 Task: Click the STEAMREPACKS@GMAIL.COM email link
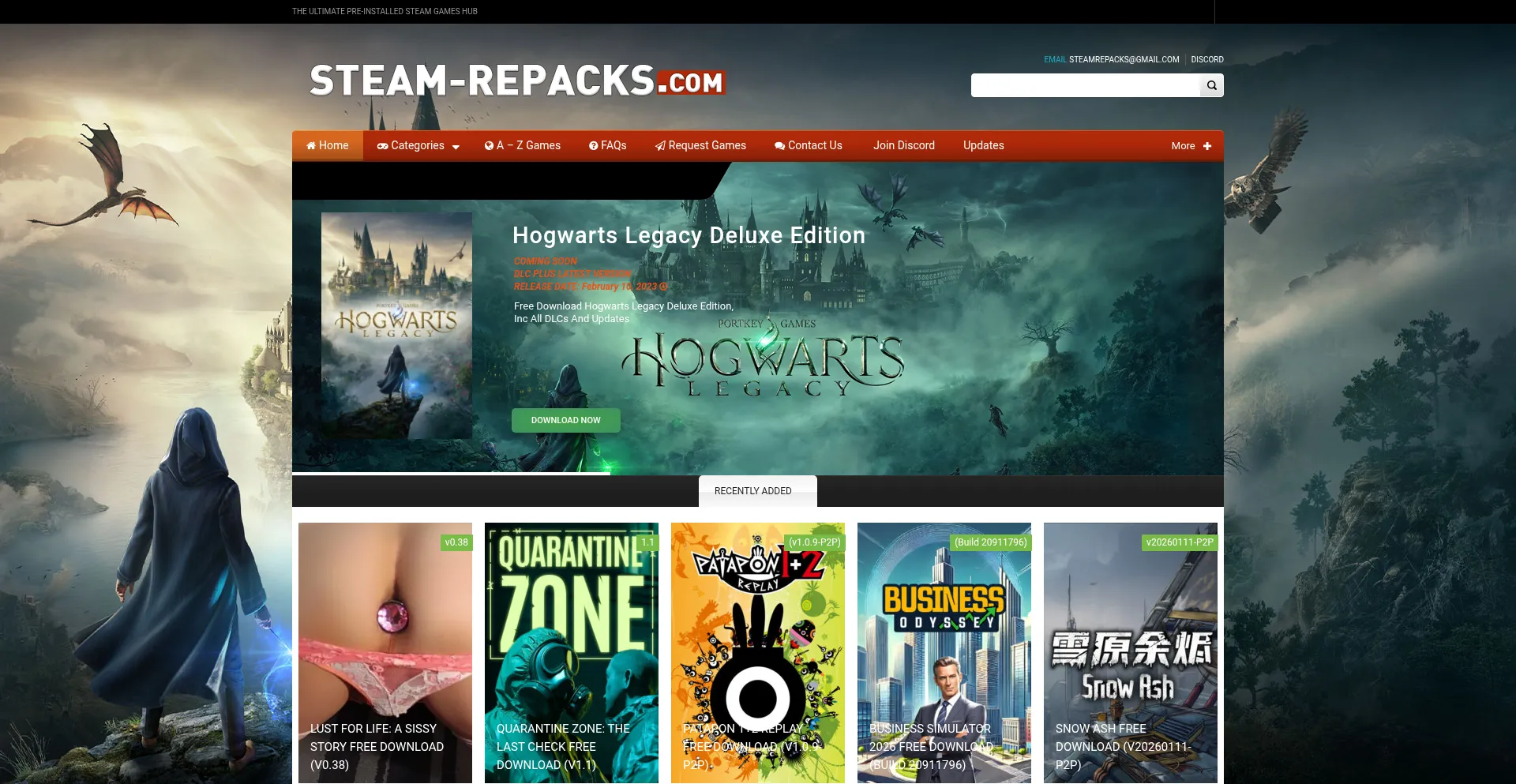click(1123, 59)
